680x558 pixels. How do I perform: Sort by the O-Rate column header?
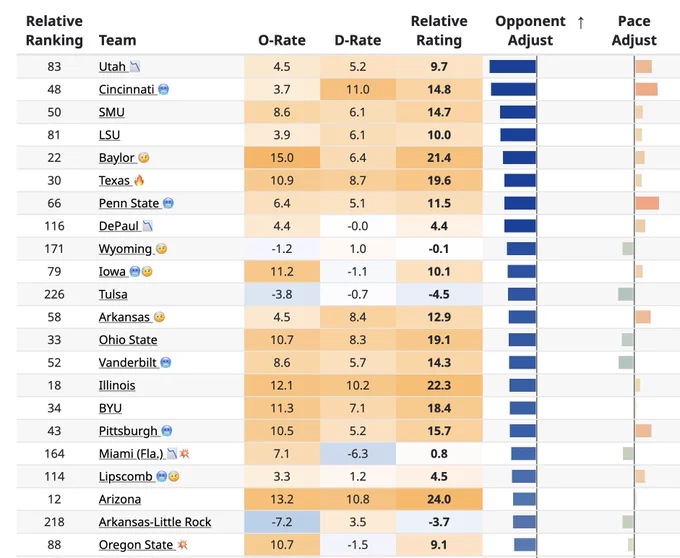(x=282, y=40)
